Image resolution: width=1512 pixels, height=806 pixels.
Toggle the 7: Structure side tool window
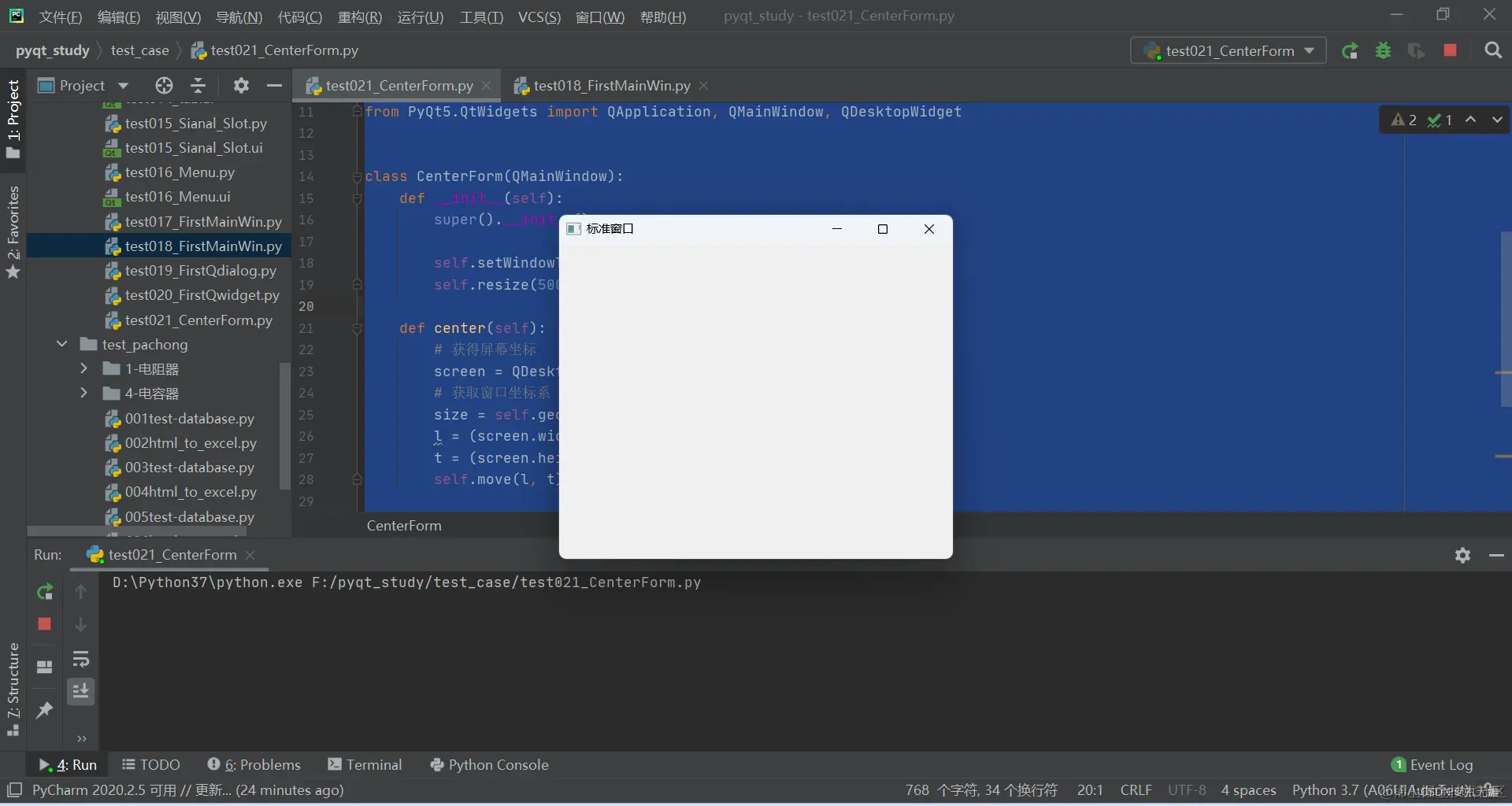tap(13, 690)
